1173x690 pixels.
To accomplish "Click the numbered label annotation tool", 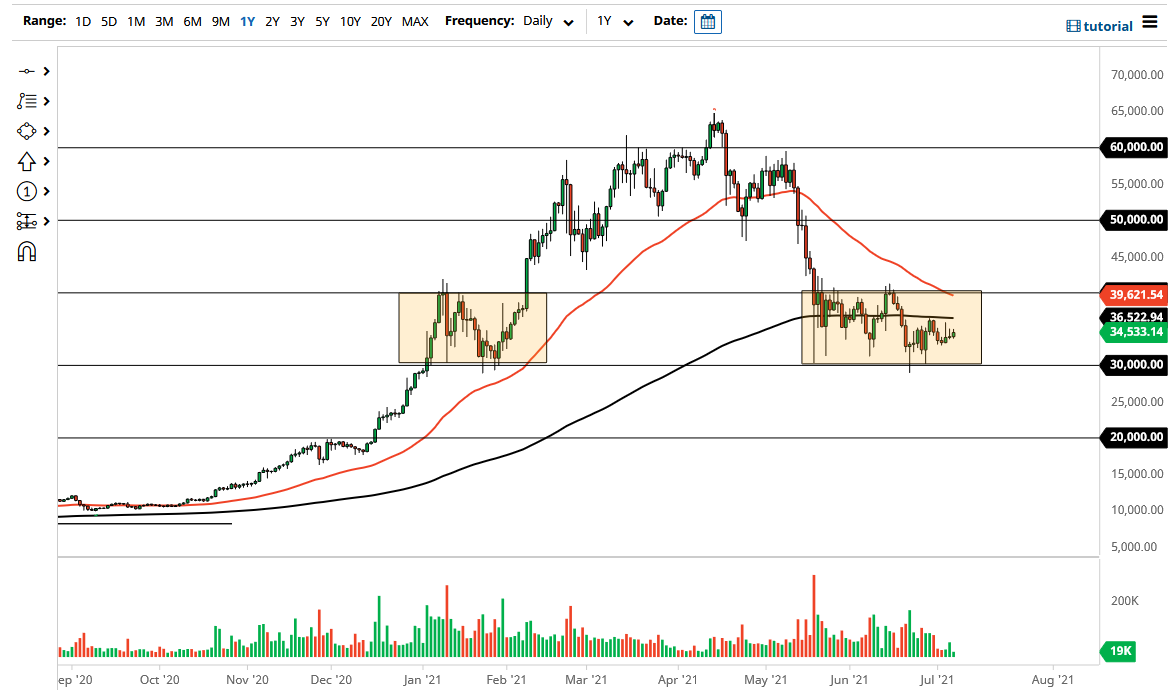I will coord(25,191).
